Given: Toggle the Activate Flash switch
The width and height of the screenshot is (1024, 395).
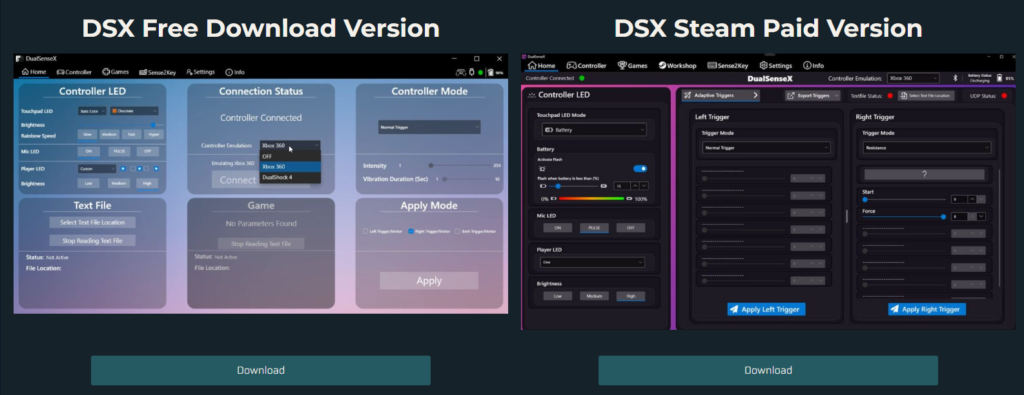Looking at the screenshot, I should pos(640,168).
